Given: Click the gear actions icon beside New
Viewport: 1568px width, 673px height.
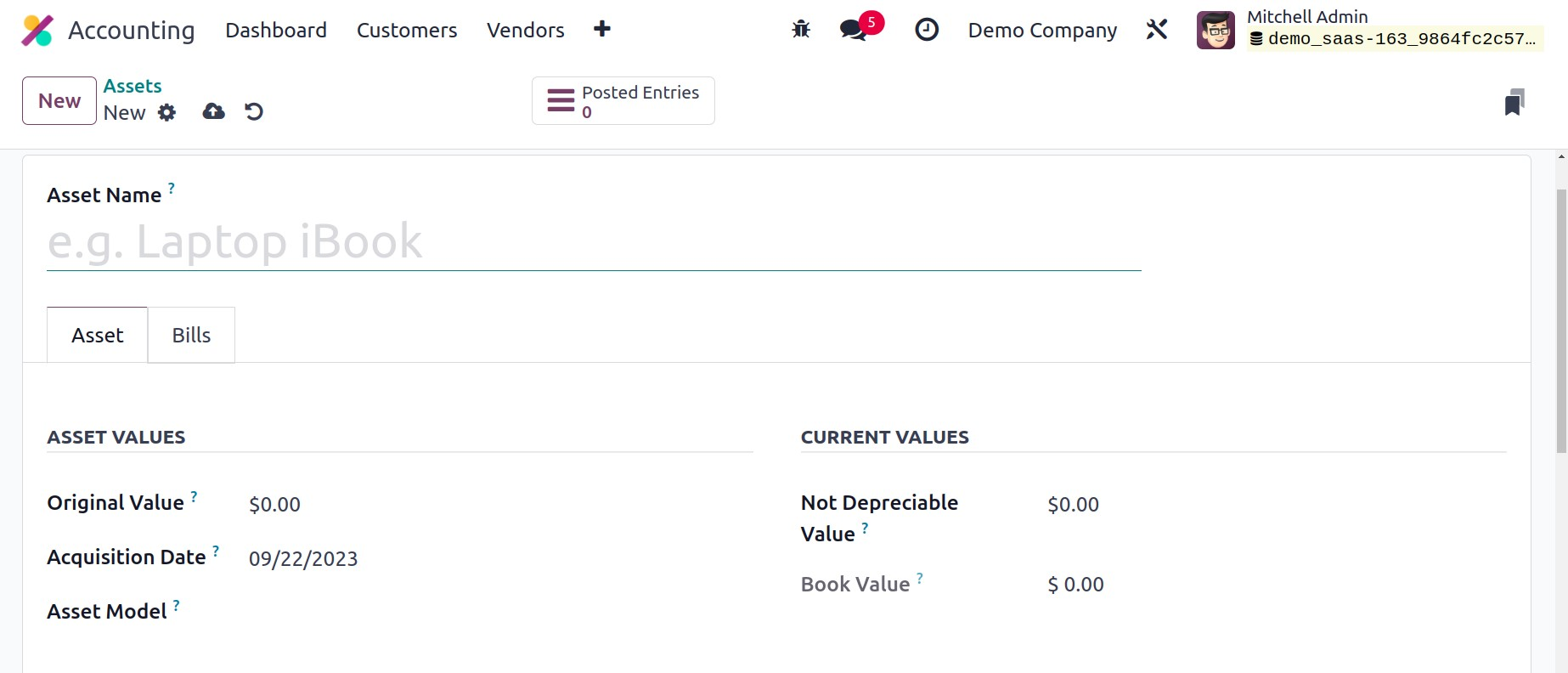Looking at the screenshot, I should 167,112.
